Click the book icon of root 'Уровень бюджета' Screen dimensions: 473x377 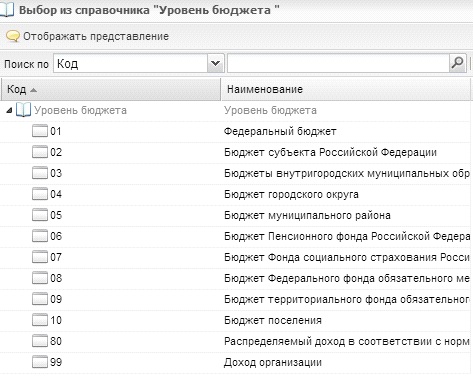pos(23,110)
